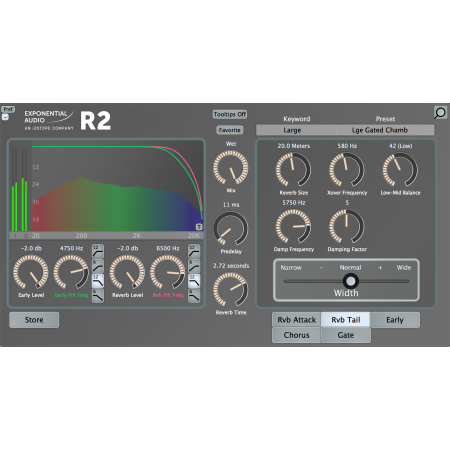Click the Wide label on Width control

point(404,268)
